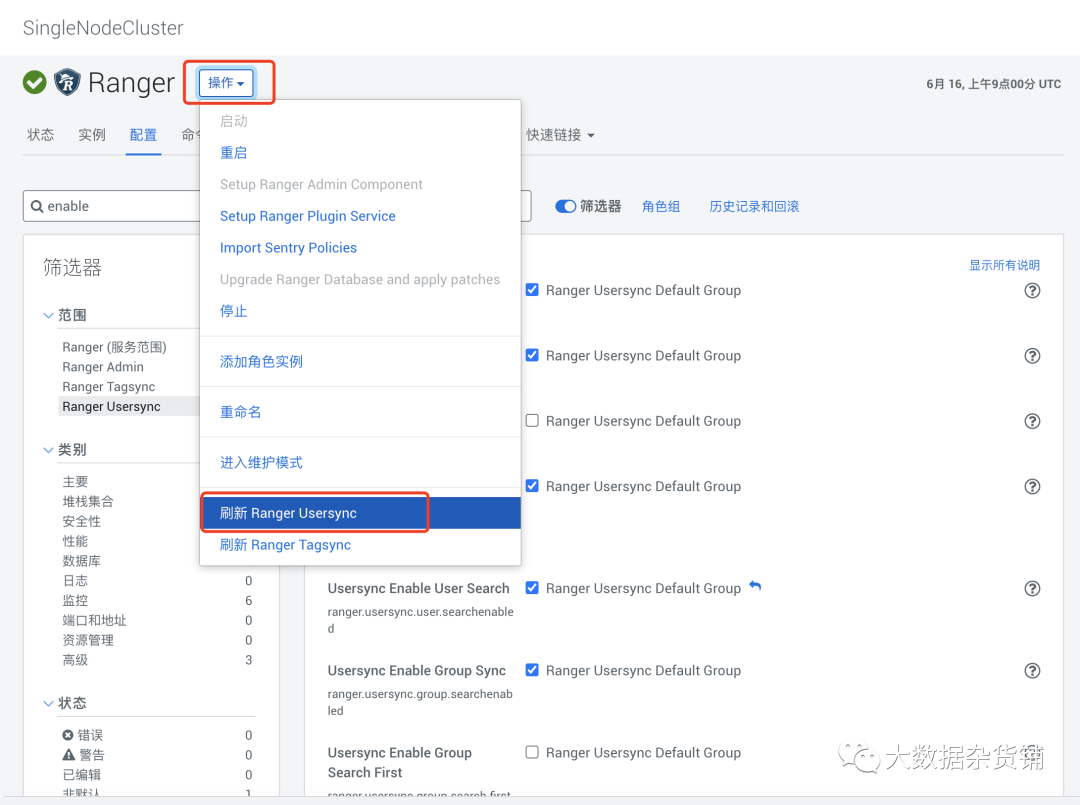Click help icon beside Usersync Enable Group Sync
Screen dimensions: 1080x805
pos(1032,670)
